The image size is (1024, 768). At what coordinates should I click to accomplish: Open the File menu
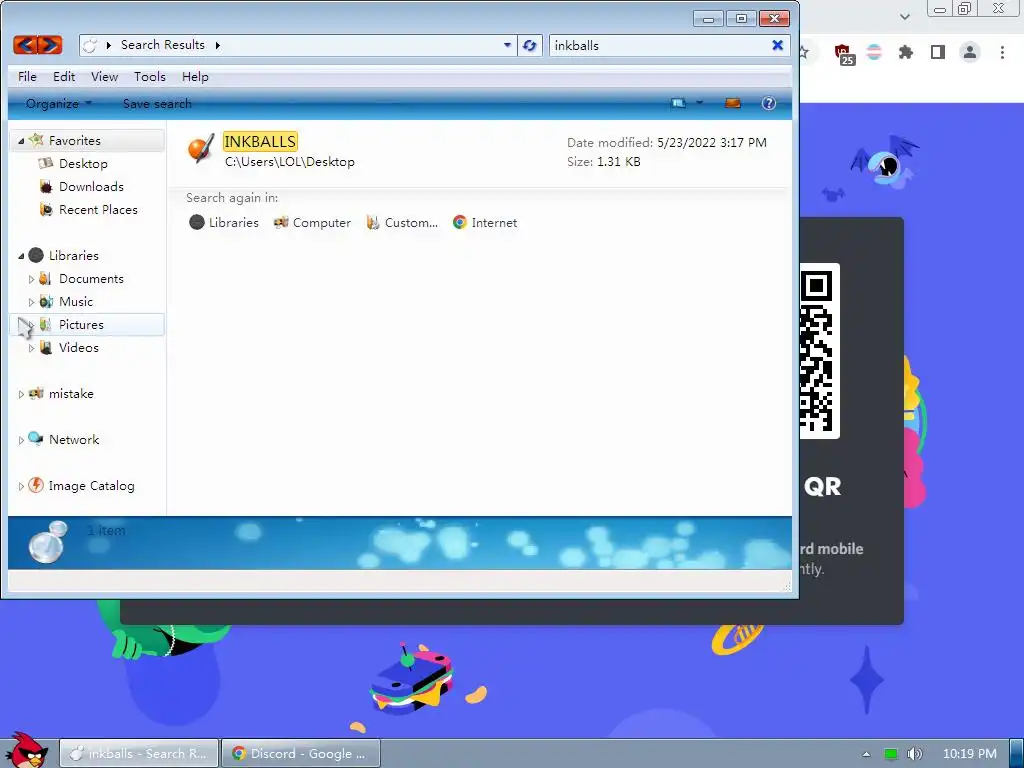pos(27,76)
